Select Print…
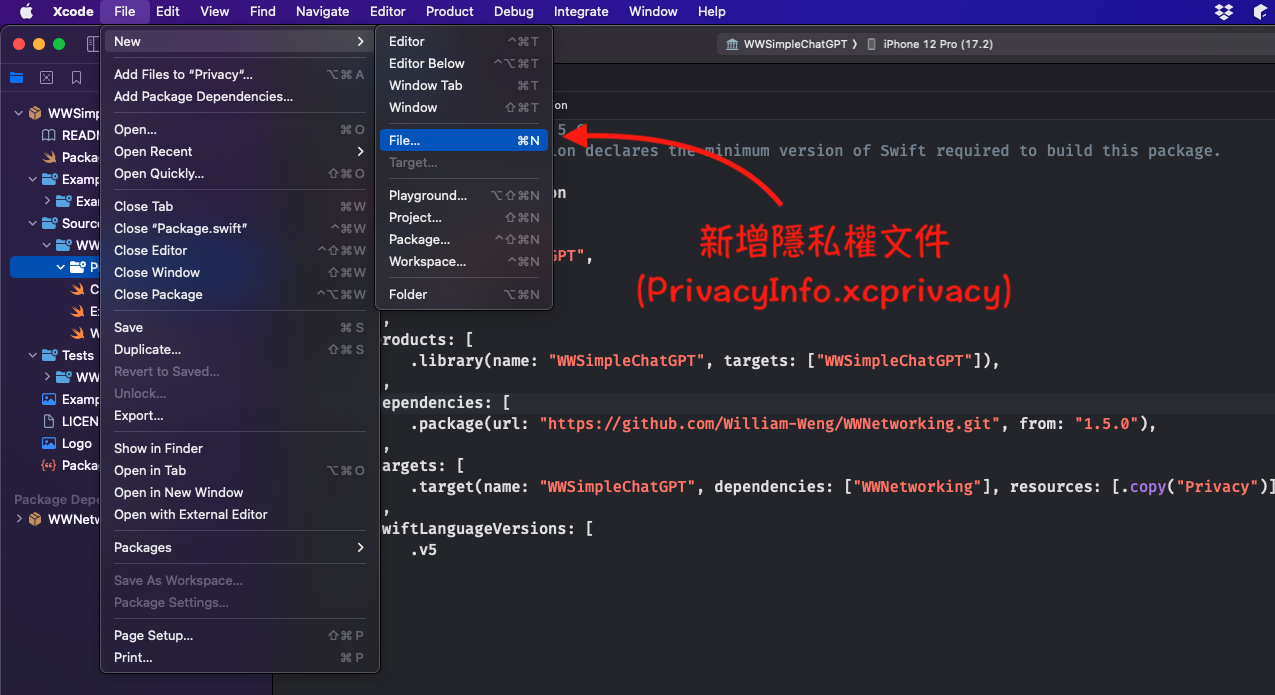Viewport: 1275px width, 695px height. [240, 657]
